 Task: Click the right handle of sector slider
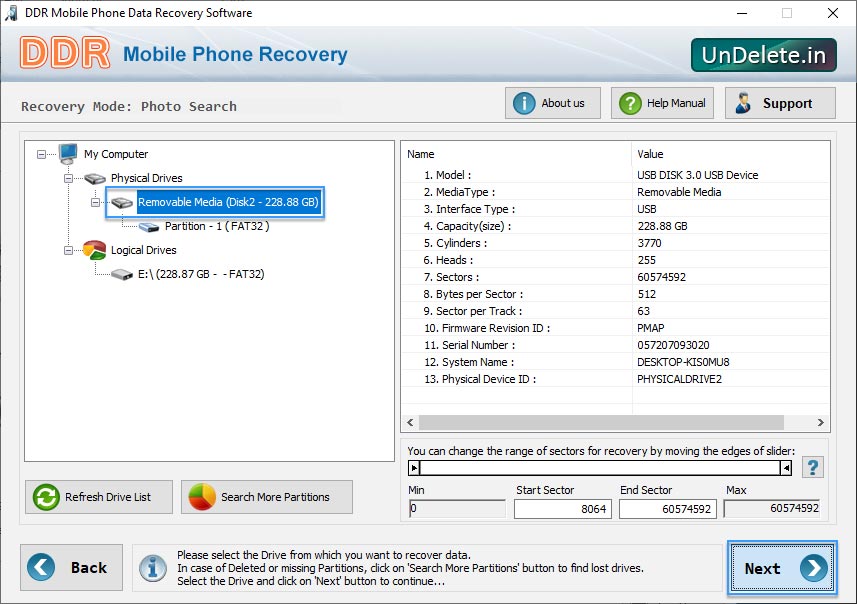tap(786, 468)
